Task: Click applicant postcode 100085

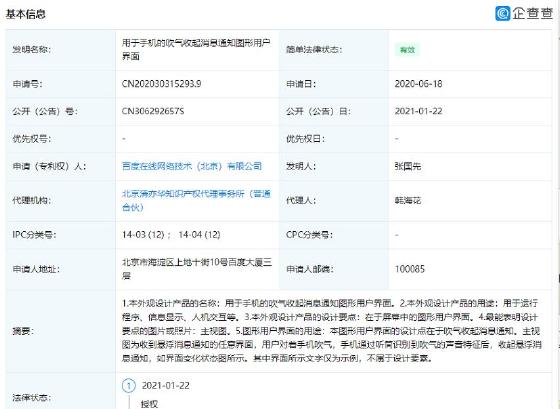Action: click(410, 269)
